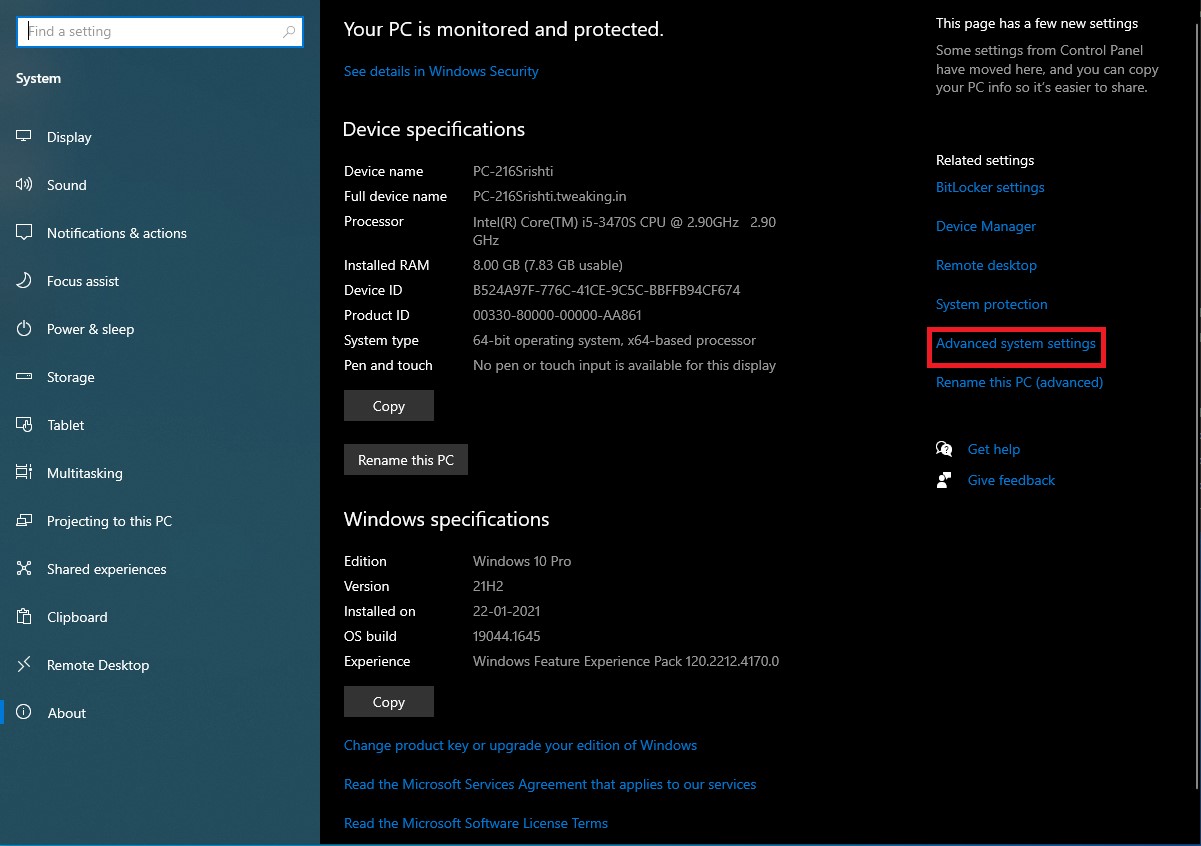1201x846 pixels.
Task: Select the Focus assist moon icon
Action: [25, 281]
